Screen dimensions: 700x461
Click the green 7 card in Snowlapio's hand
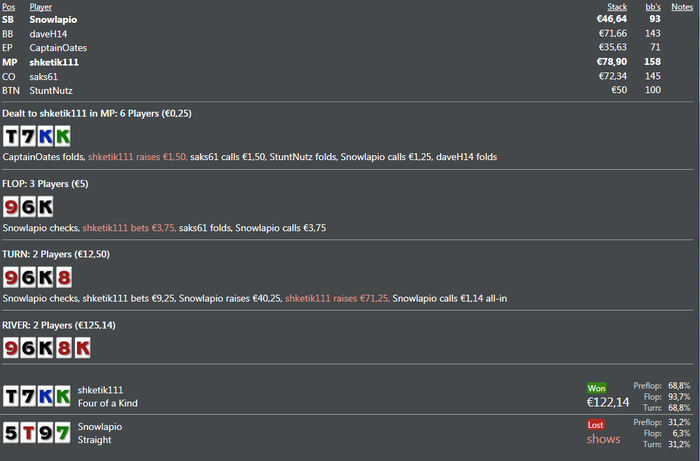63,433
